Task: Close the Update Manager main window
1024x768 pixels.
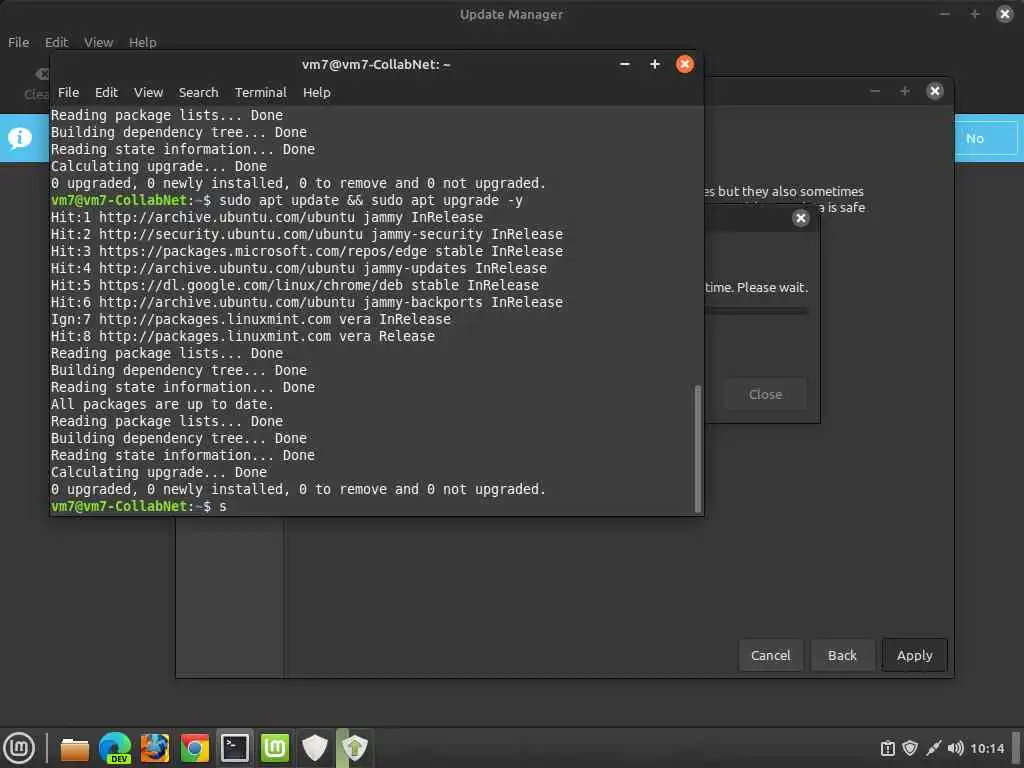Action: [x=1004, y=14]
